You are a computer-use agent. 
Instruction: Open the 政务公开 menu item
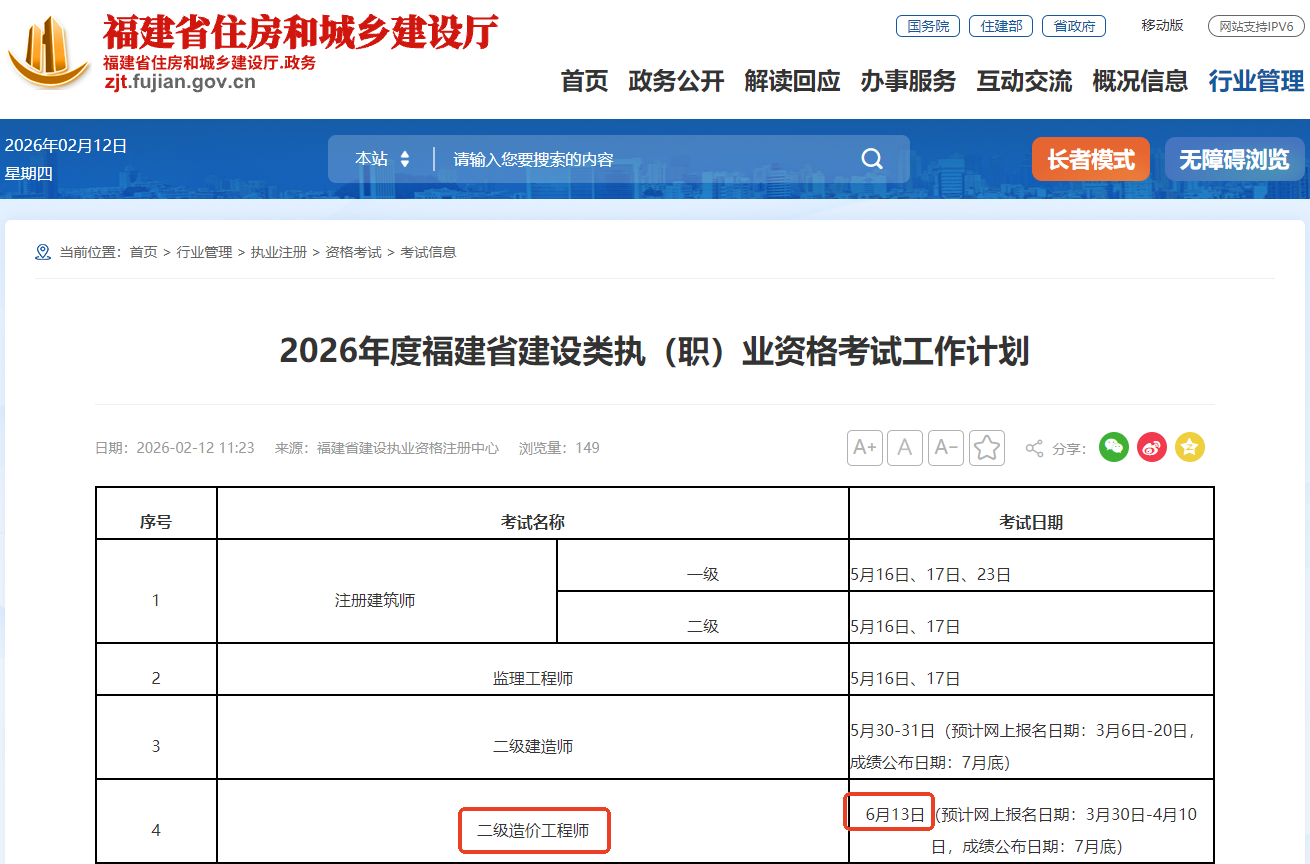[x=676, y=81]
